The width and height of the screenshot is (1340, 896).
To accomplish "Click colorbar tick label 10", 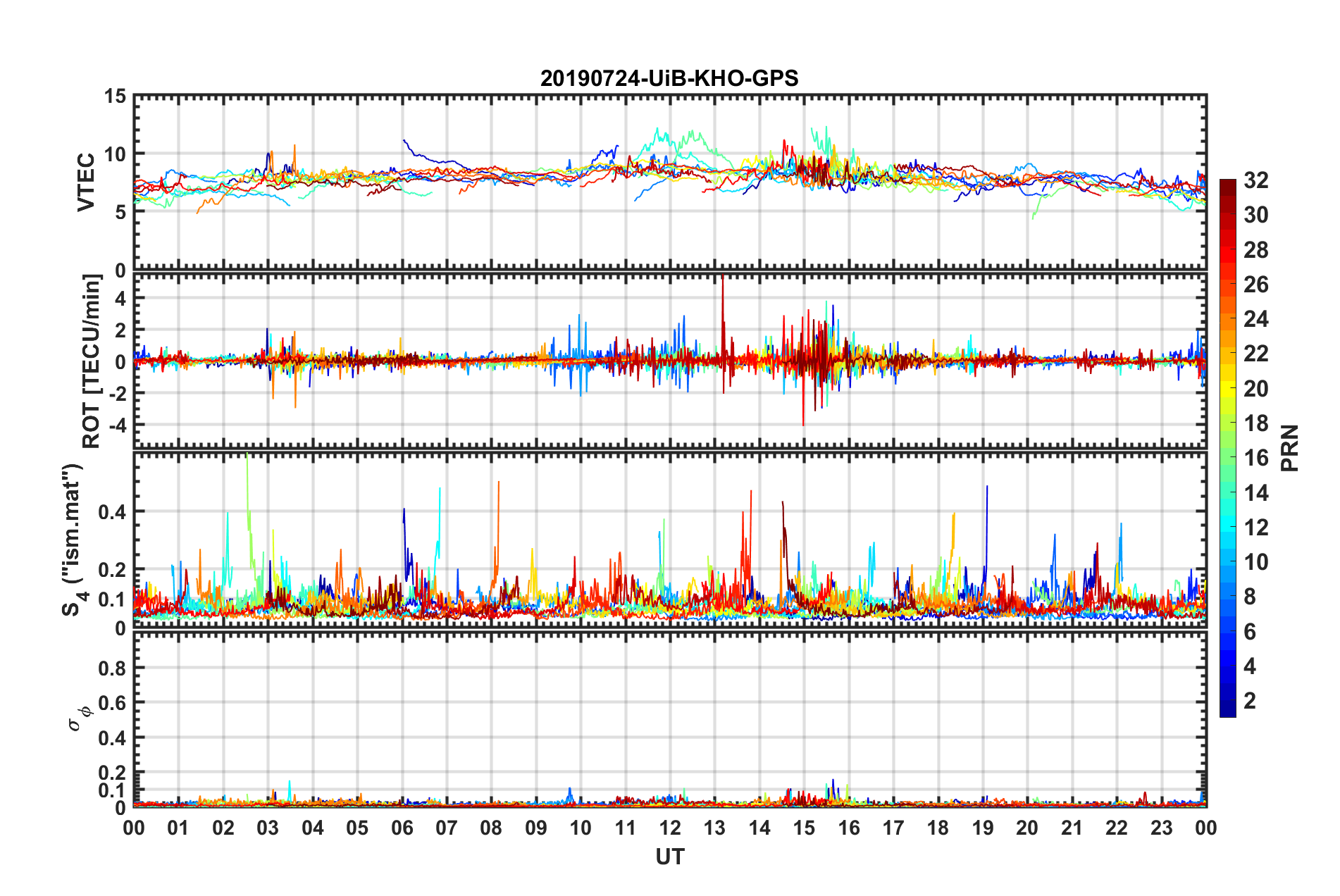I will (x=1255, y=561).
